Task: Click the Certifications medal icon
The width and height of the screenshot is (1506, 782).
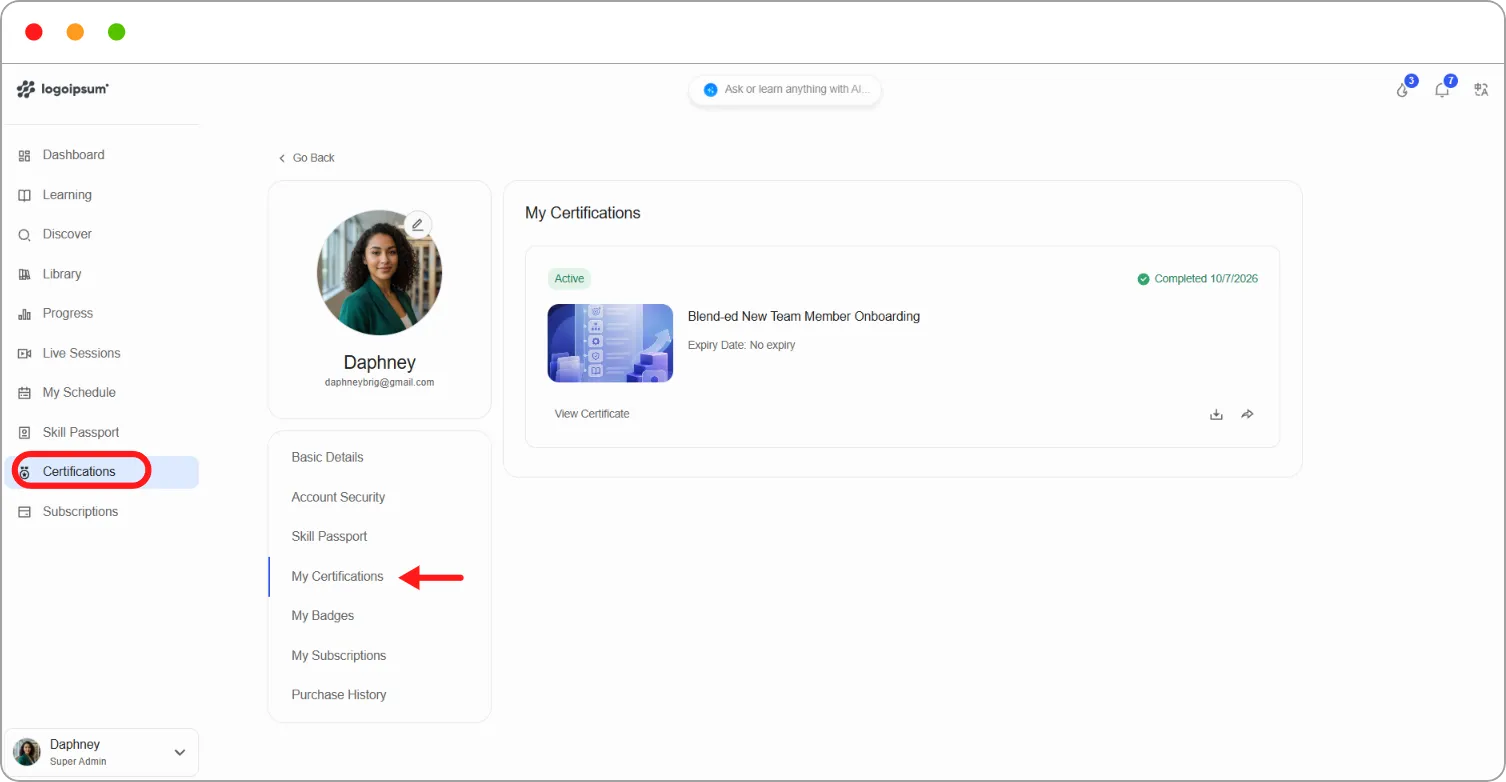Action: pos(25,472)
